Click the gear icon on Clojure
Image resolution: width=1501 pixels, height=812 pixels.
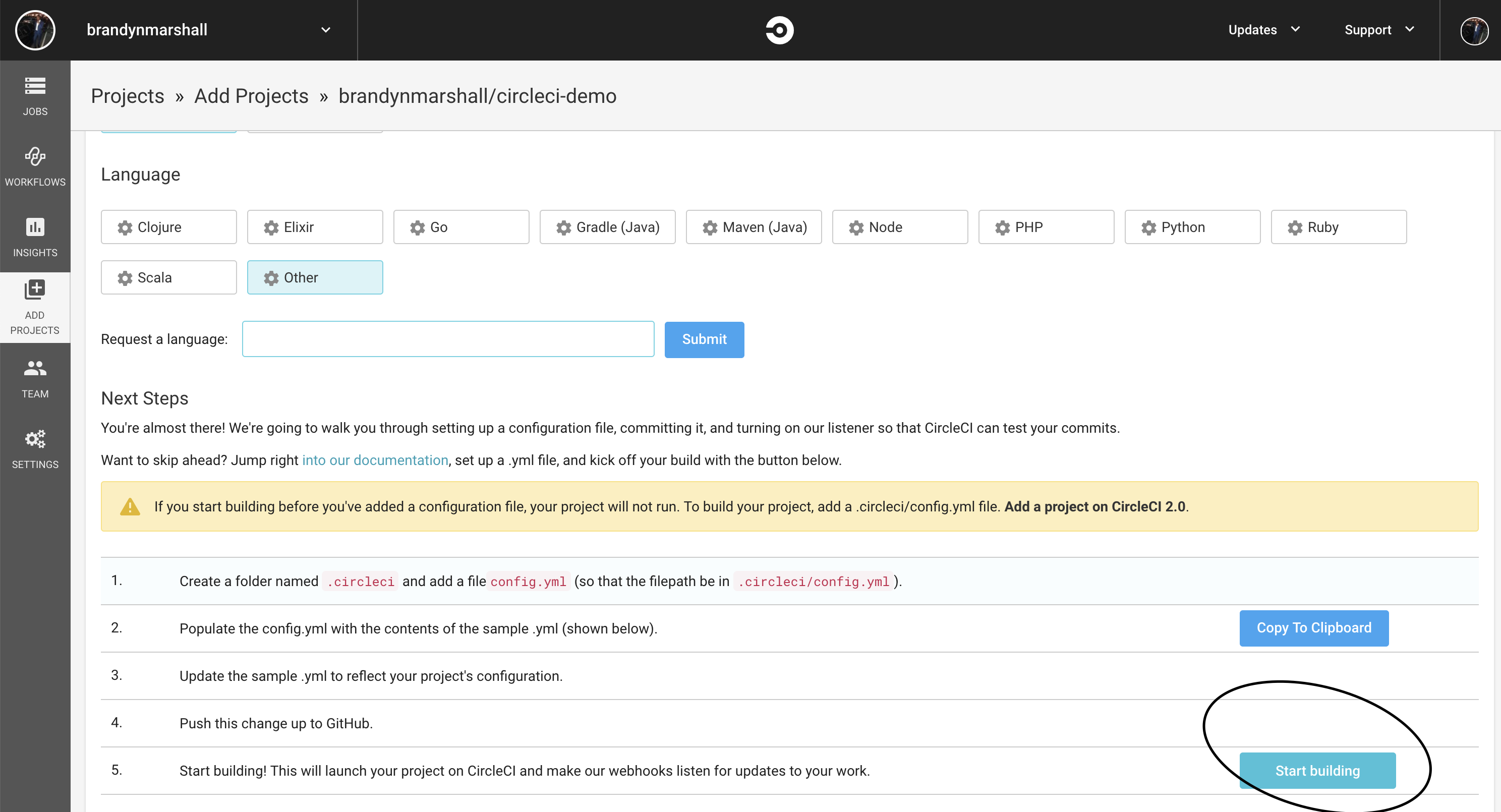click(x=125, y=228)
